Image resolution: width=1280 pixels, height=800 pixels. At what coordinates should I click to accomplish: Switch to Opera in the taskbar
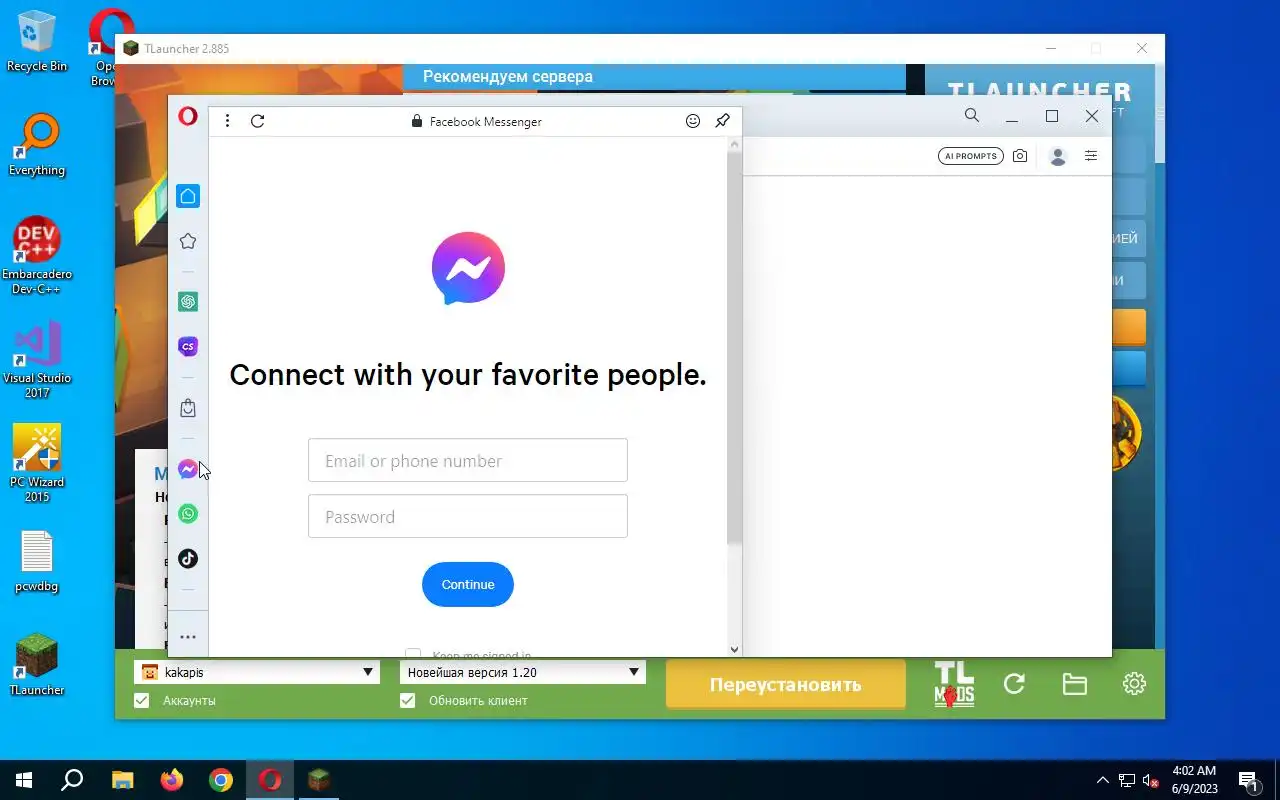coord(270,780)
